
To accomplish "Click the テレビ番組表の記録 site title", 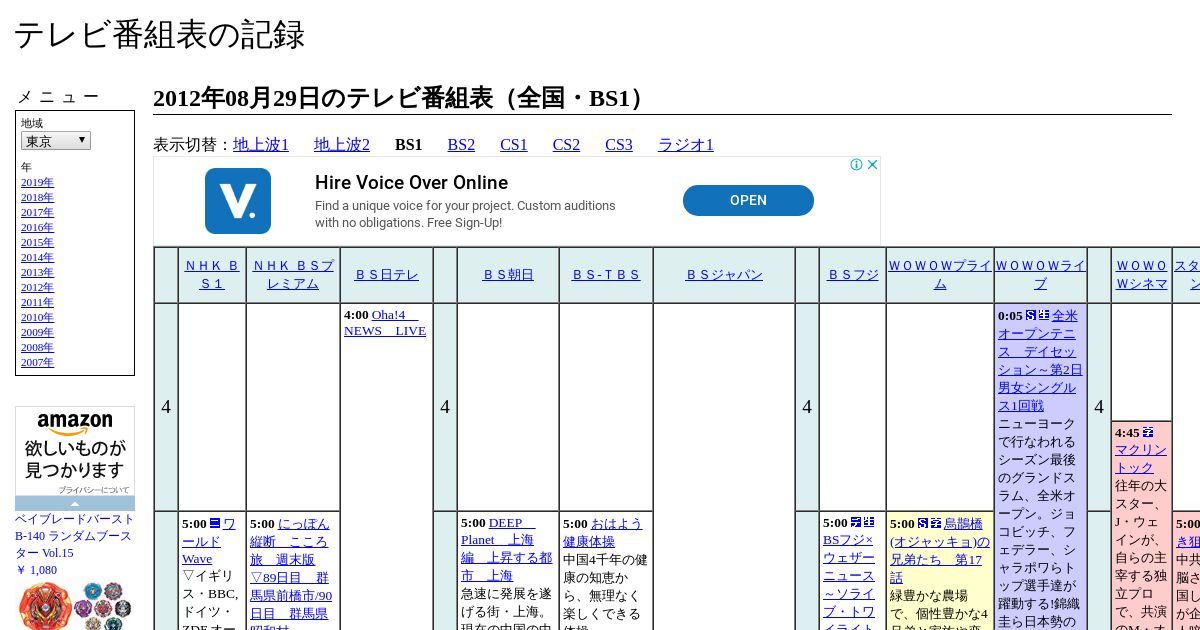I will point(159,35).
